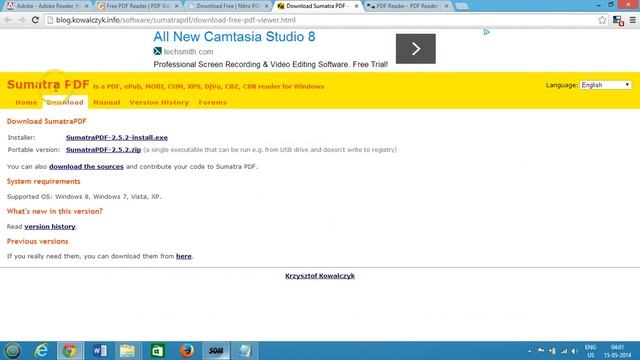Open the Krzysztof Kowalczyk link
Image resolution: width=640 pixels, height=360 pixels.
pyautogui.click(x=320, y=276)
